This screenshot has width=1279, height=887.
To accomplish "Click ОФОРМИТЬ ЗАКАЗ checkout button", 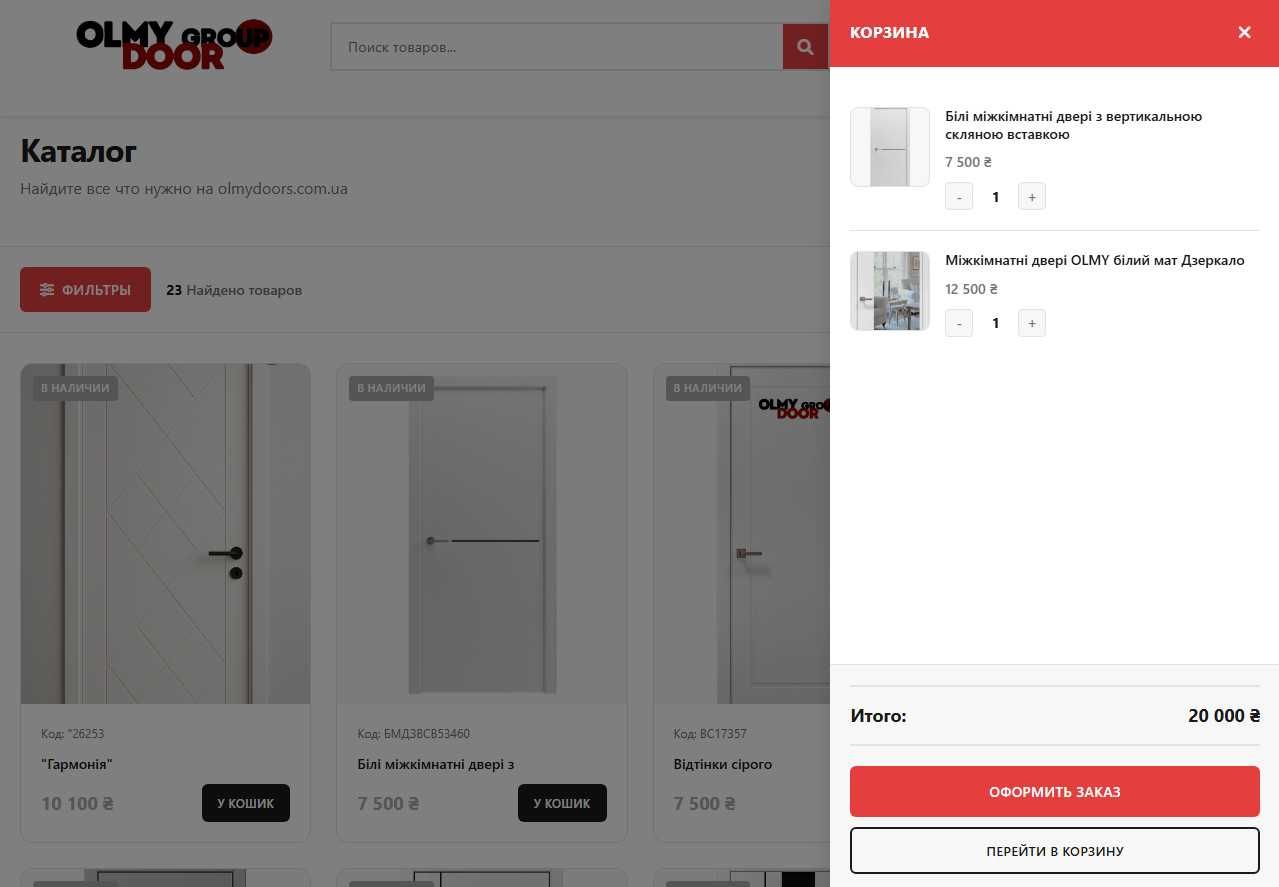I will point(1055,792).
